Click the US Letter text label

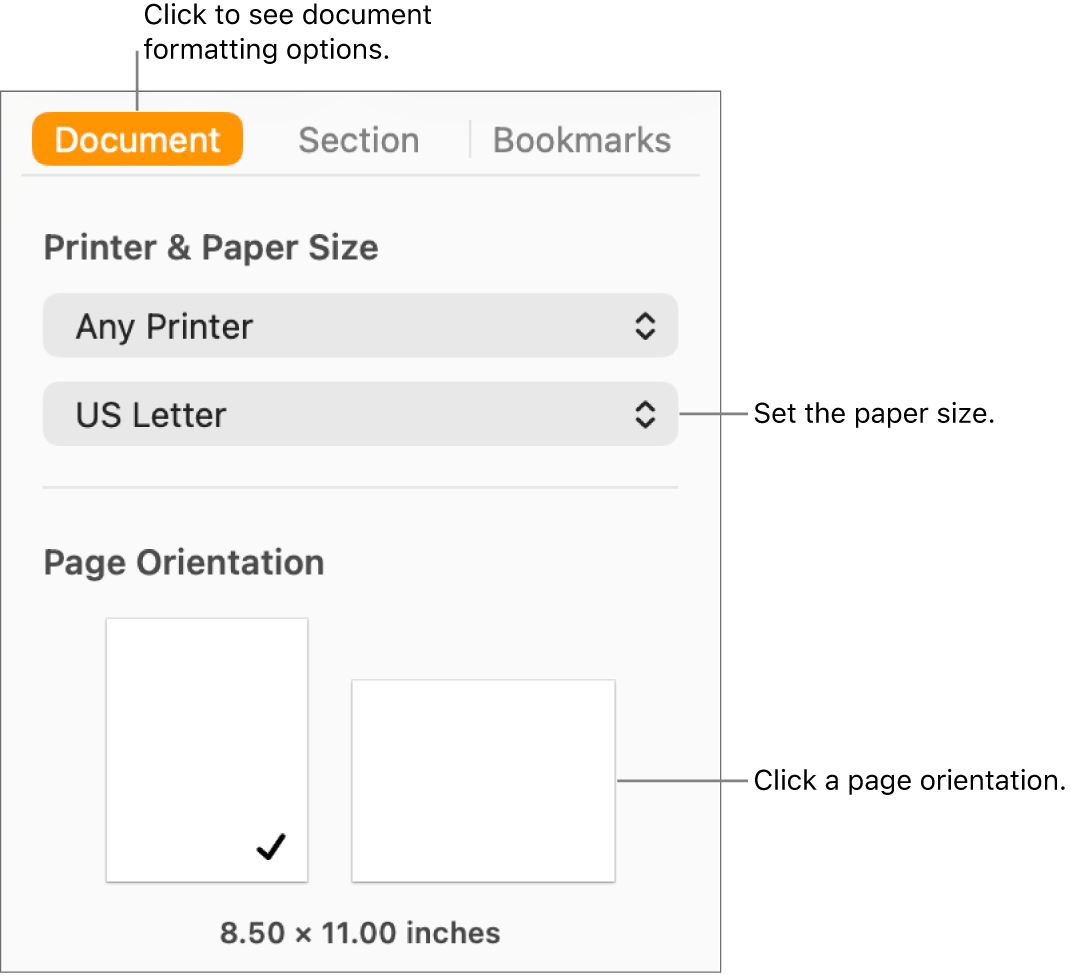(x=151, y=413)
